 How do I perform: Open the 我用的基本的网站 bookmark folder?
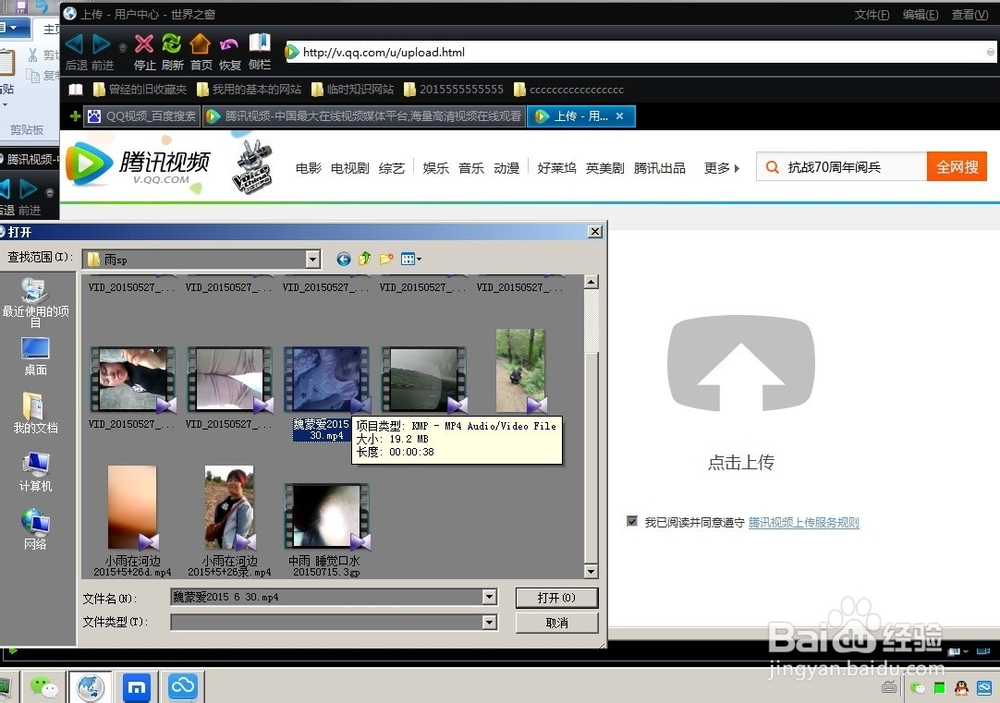tap(249, 89)
